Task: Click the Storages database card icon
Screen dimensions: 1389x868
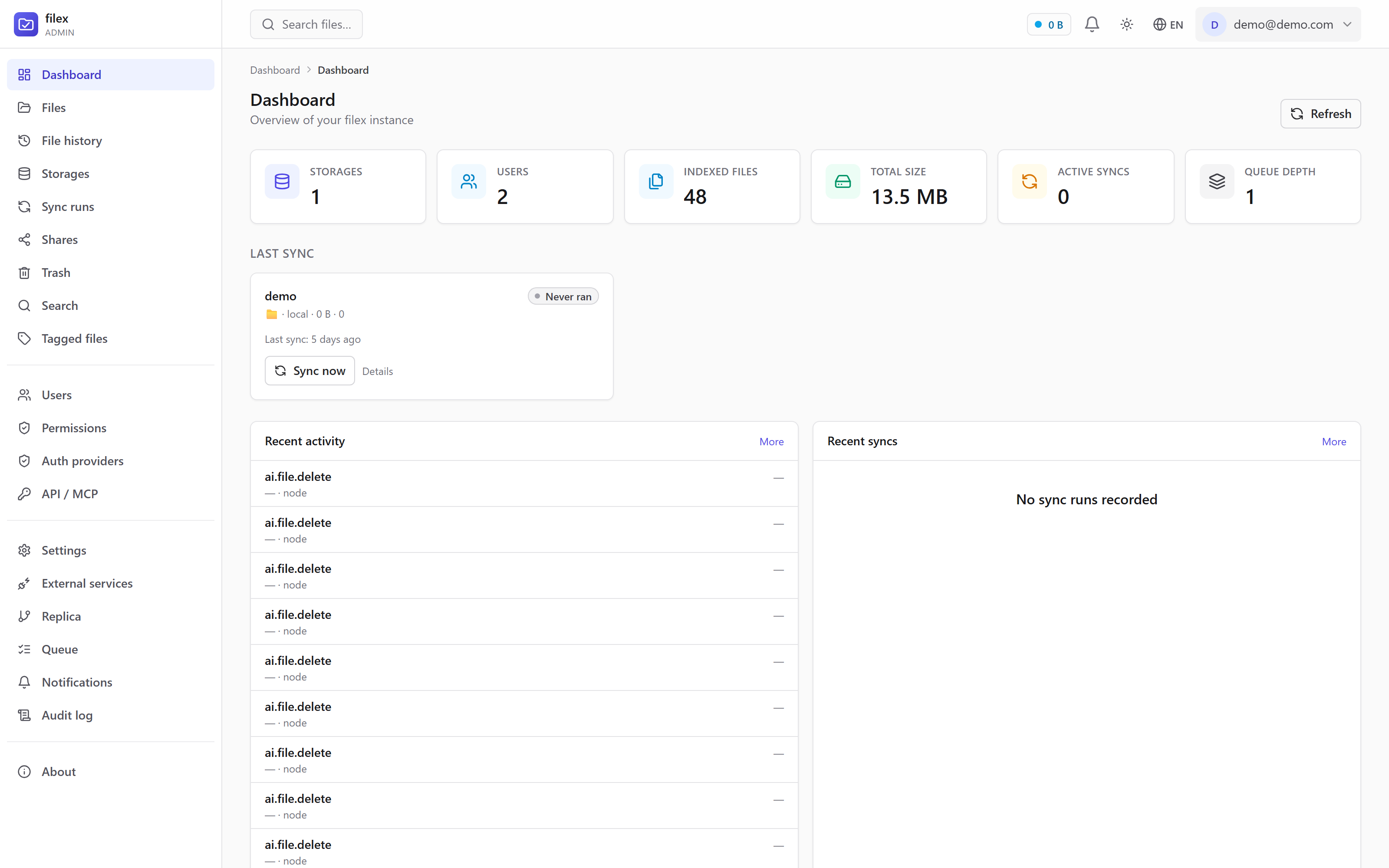Action: [x=282, y=181]
